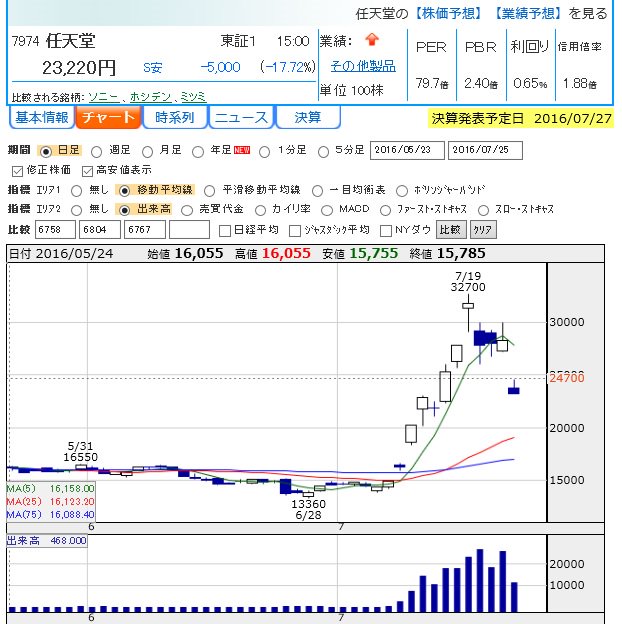This screenshot has width=622, height=624.
Task: Click the end date field 2016/07/25
Action: click(x=485, y=150)
